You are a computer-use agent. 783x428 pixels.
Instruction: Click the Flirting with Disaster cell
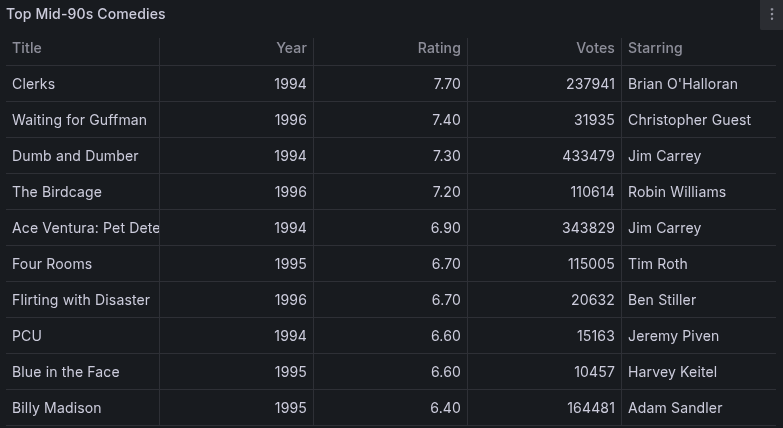click(x=82, y=300)
